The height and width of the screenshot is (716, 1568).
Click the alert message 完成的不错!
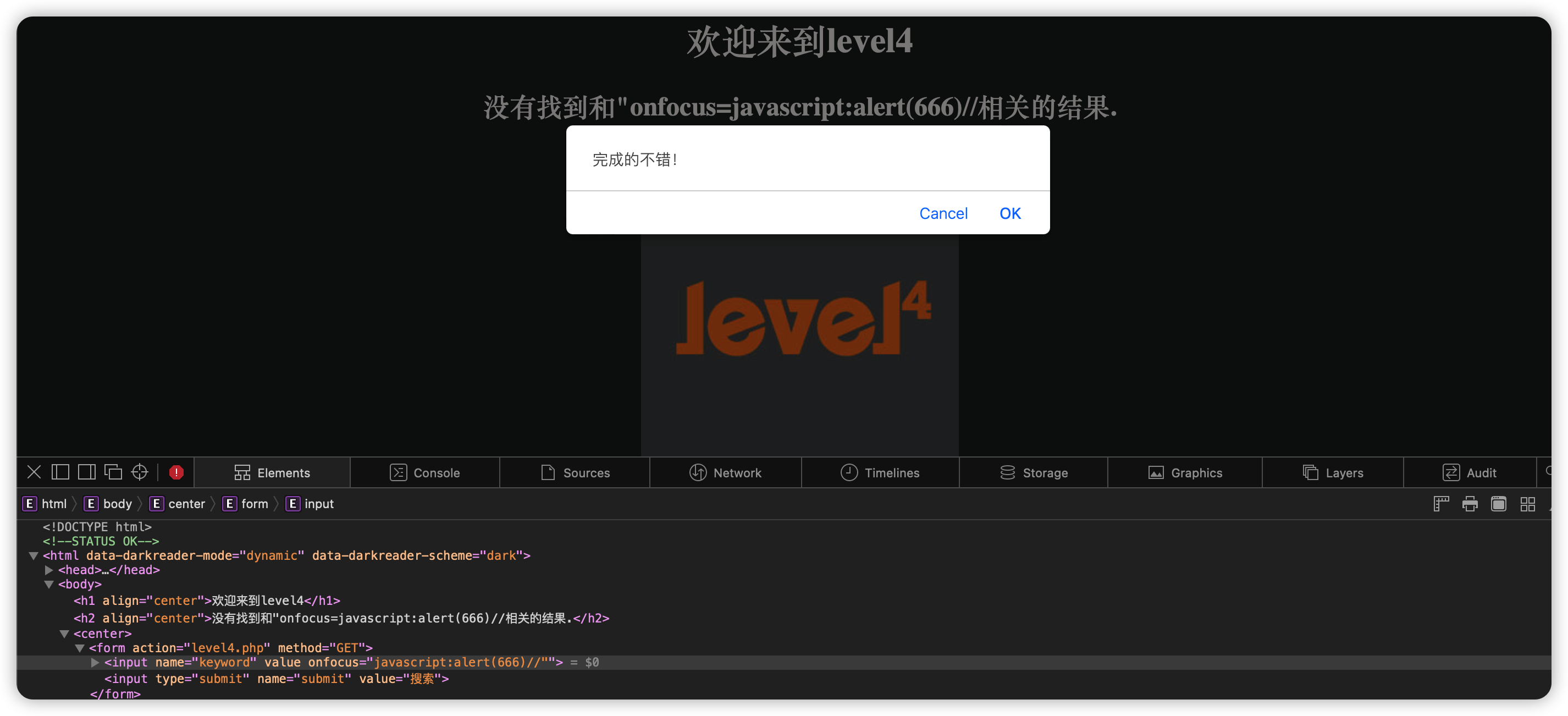click(635, 159)
